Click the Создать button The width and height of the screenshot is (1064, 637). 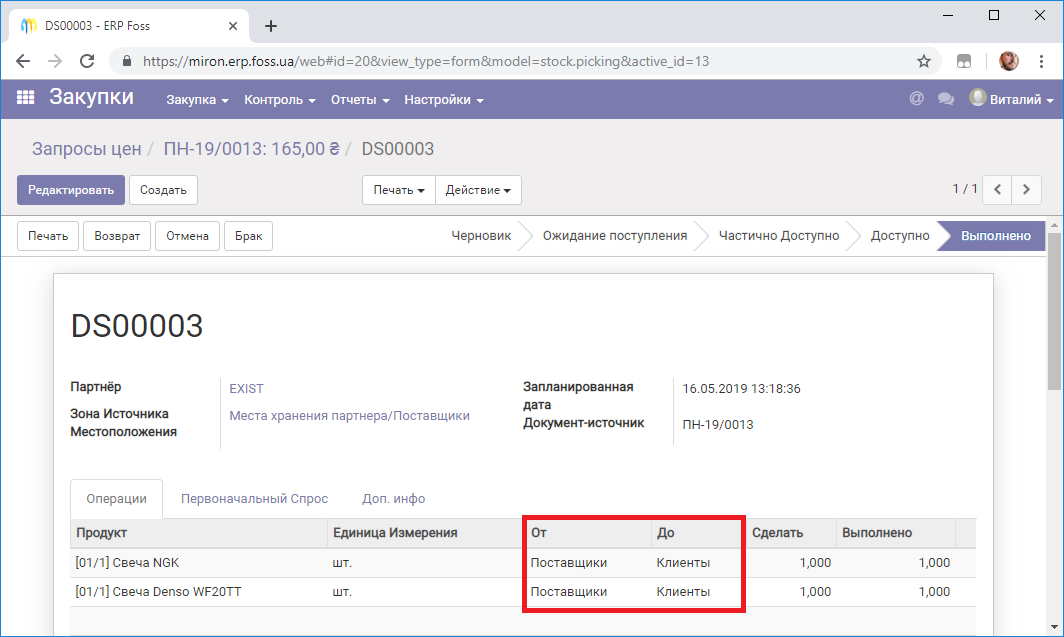tap(163, 190)
